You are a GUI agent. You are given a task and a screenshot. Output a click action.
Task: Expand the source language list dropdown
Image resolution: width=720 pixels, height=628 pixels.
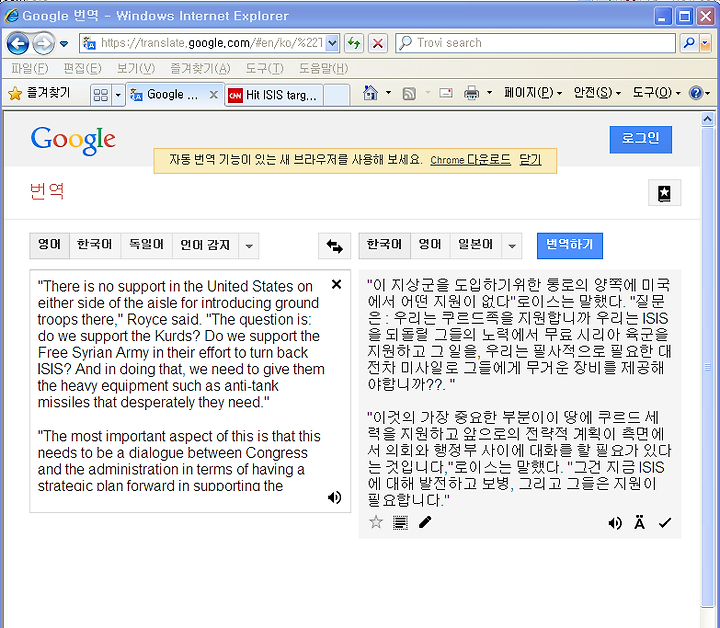pos(249,246)
